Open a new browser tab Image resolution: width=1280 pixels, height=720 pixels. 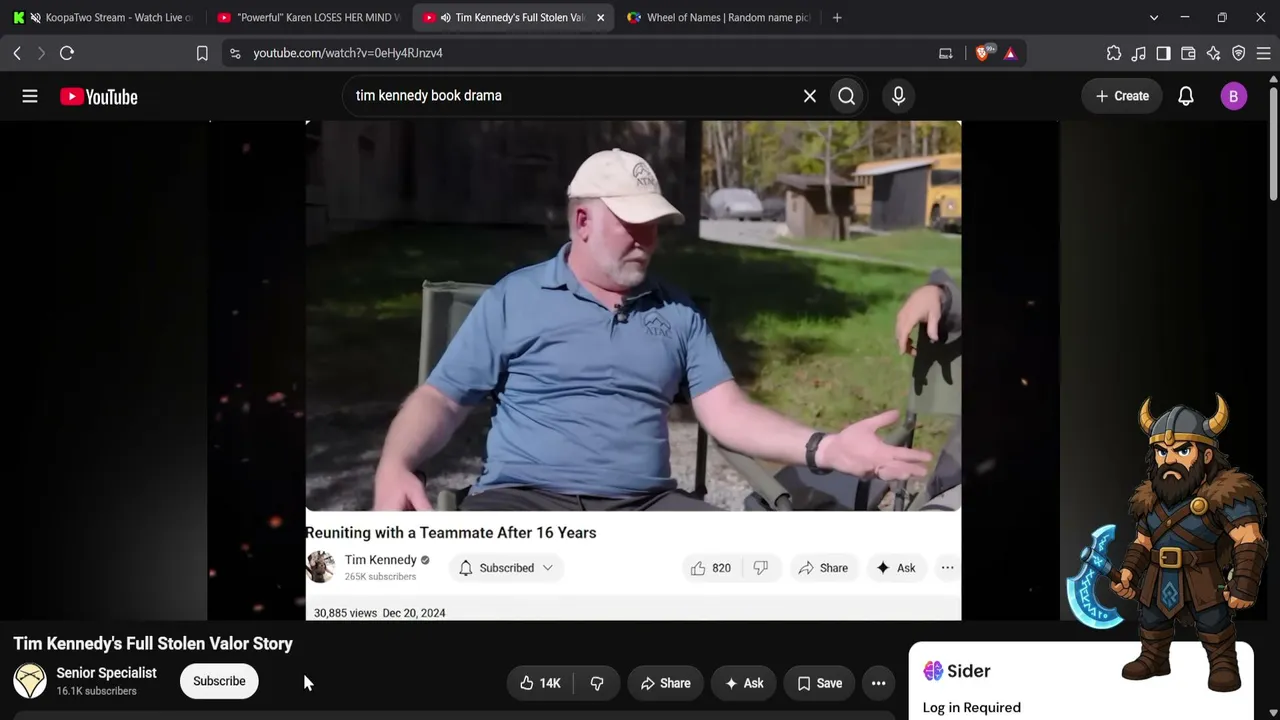837,17
